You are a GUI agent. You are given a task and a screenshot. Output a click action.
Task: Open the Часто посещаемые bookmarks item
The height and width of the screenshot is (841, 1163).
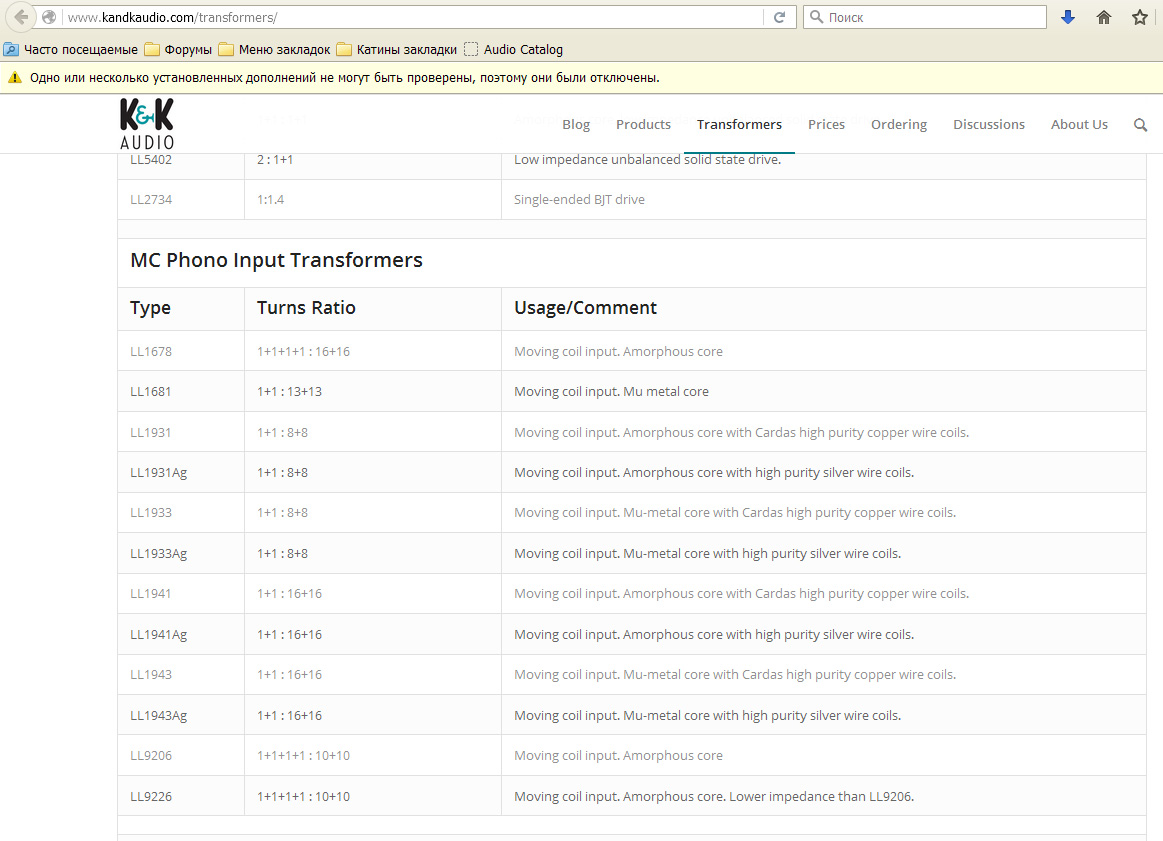70,49
